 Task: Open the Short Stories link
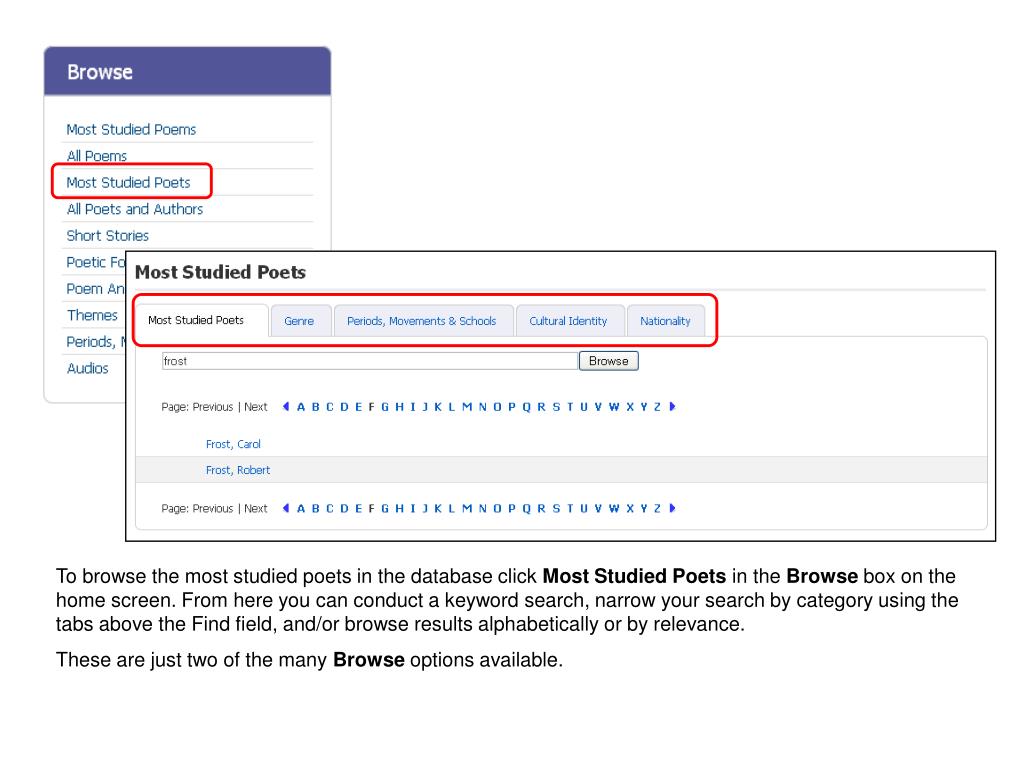click(x=108, y=236)
